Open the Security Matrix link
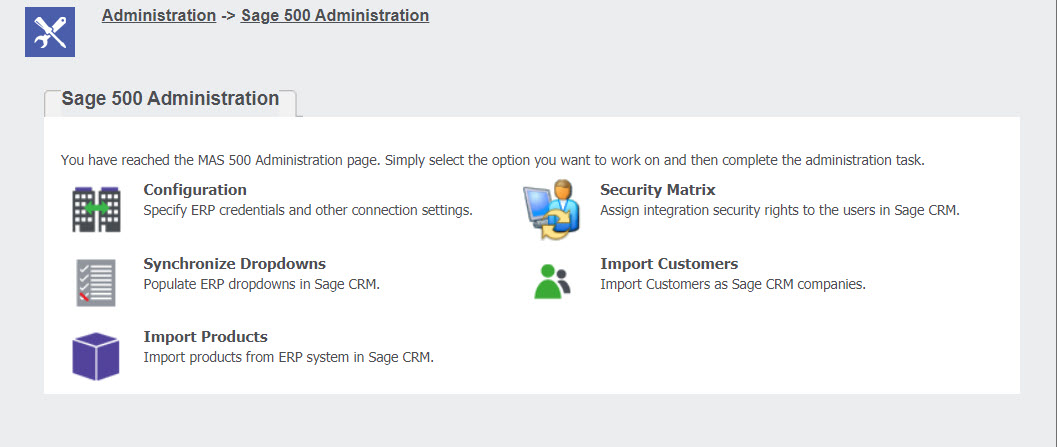 pos(658,189)
